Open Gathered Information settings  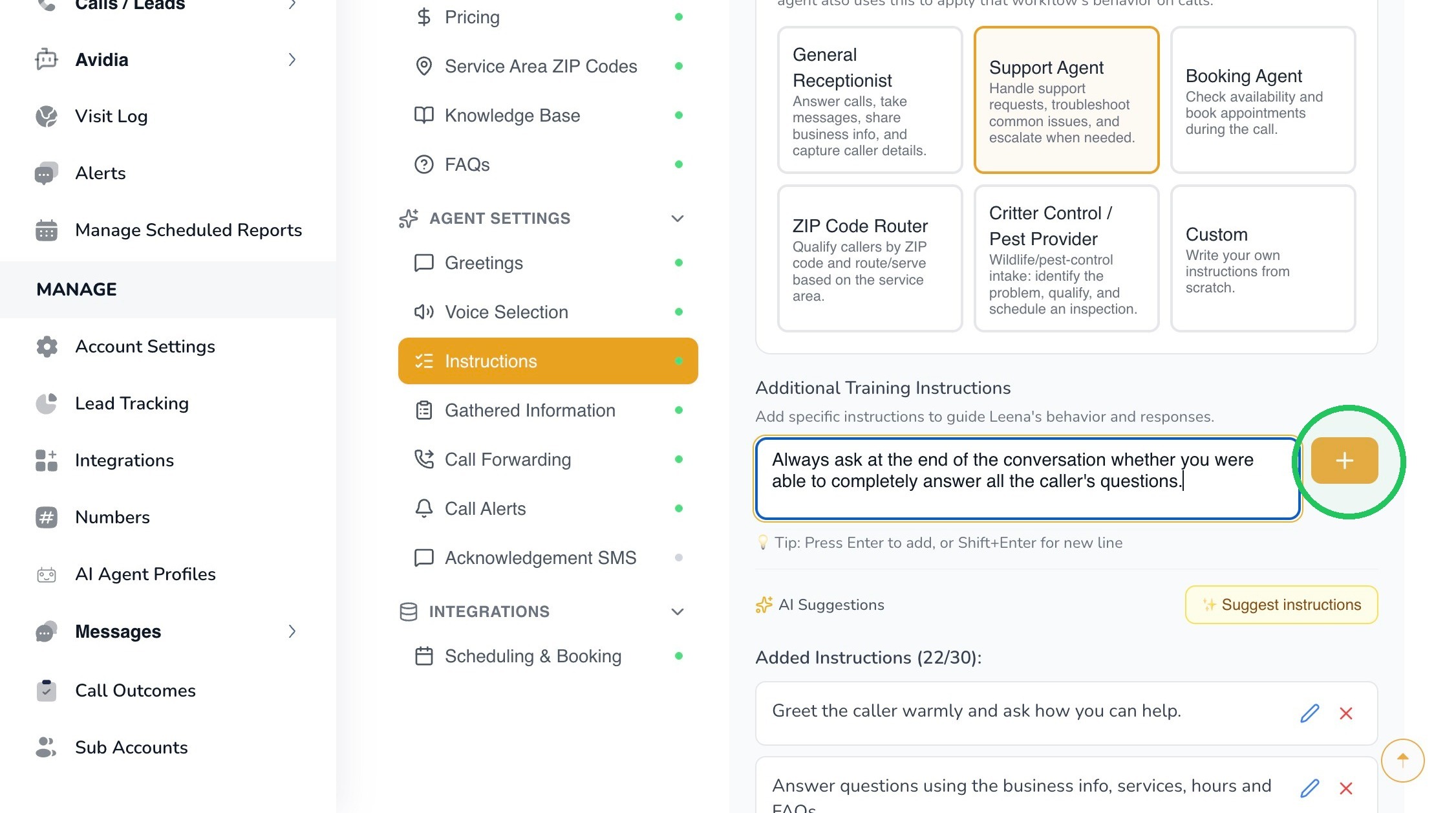(548, 410)
